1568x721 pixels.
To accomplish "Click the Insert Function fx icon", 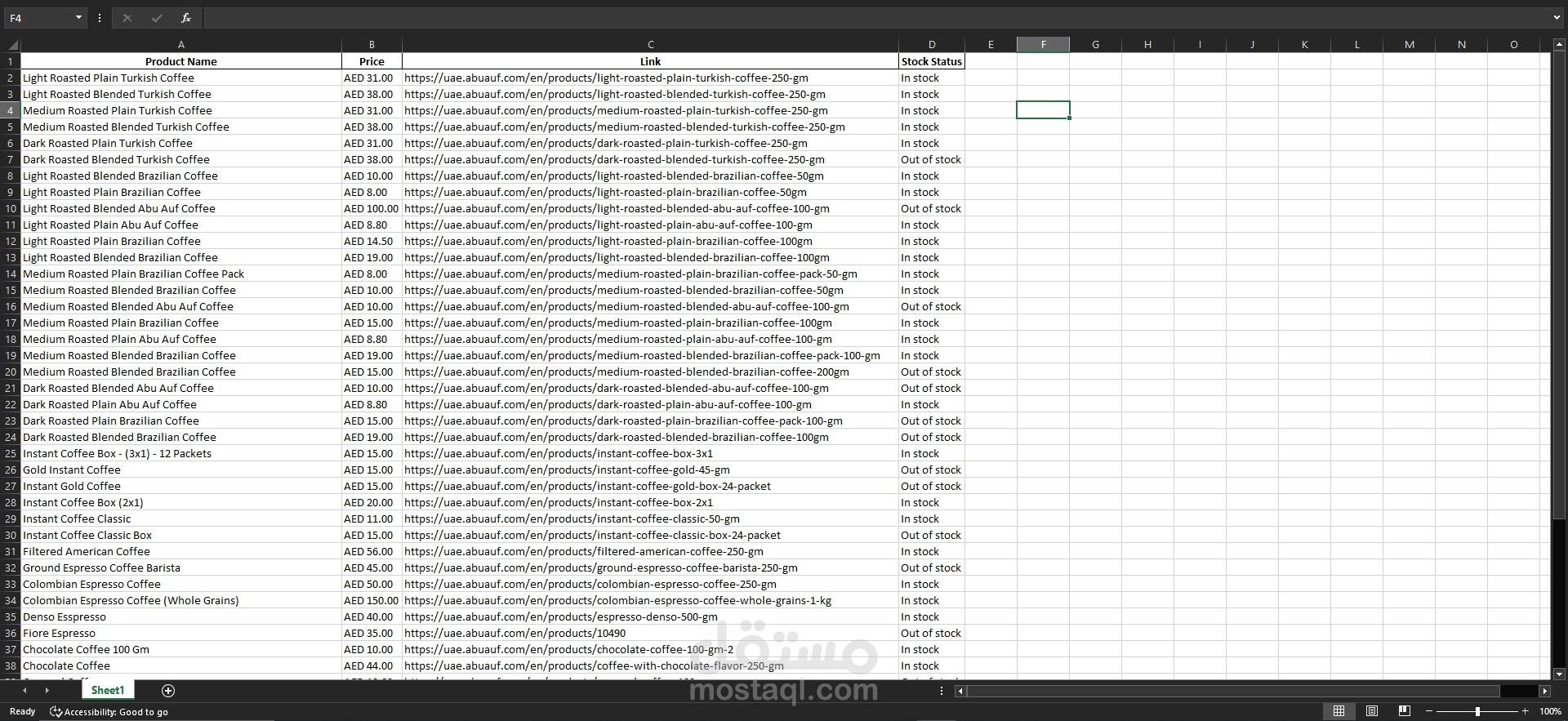I will point(185,18).
